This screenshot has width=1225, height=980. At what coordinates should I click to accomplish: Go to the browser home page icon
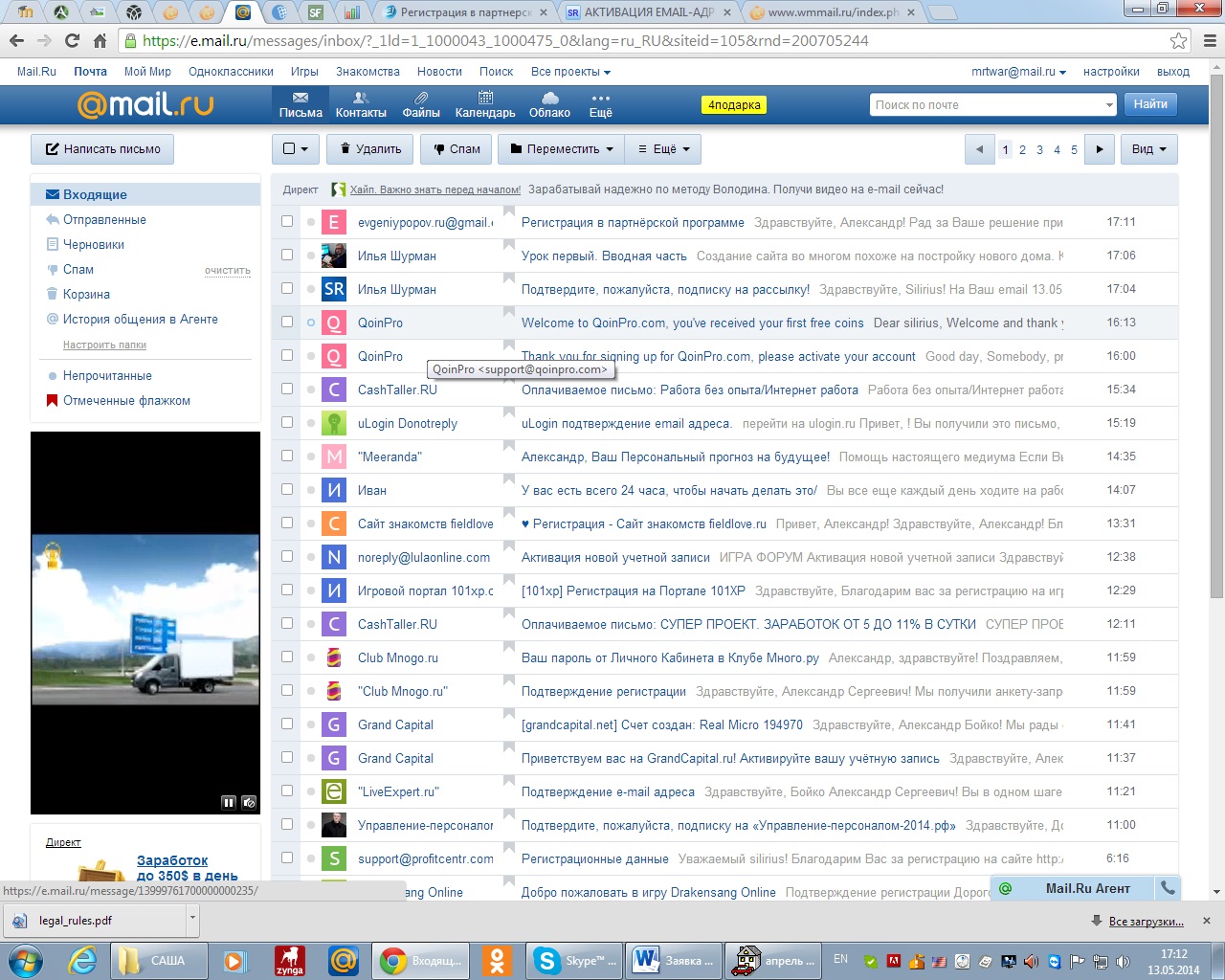point(100,41)
